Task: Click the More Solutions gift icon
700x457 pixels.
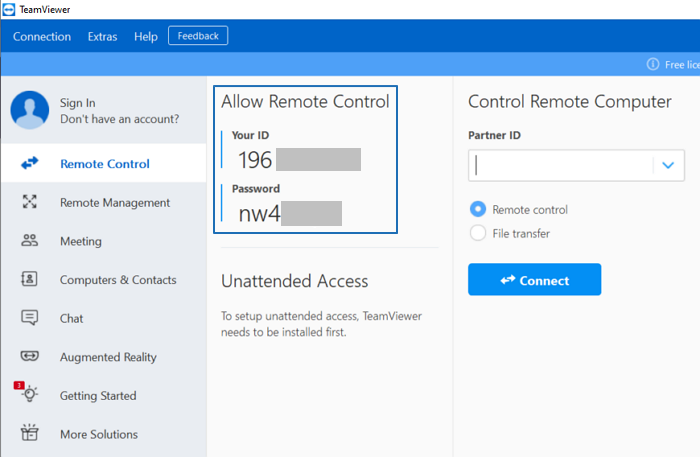Action: click(29, 432)
